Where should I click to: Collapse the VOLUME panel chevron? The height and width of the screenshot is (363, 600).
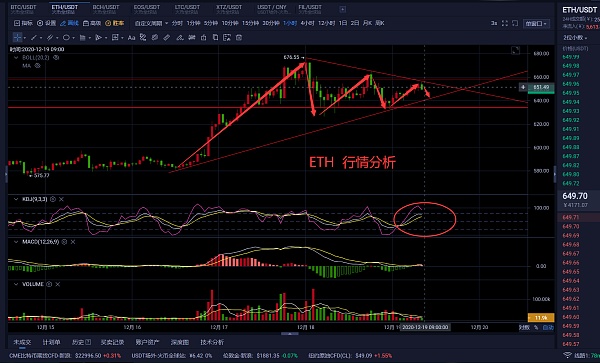pyautogui.click(x=16, y=284)
